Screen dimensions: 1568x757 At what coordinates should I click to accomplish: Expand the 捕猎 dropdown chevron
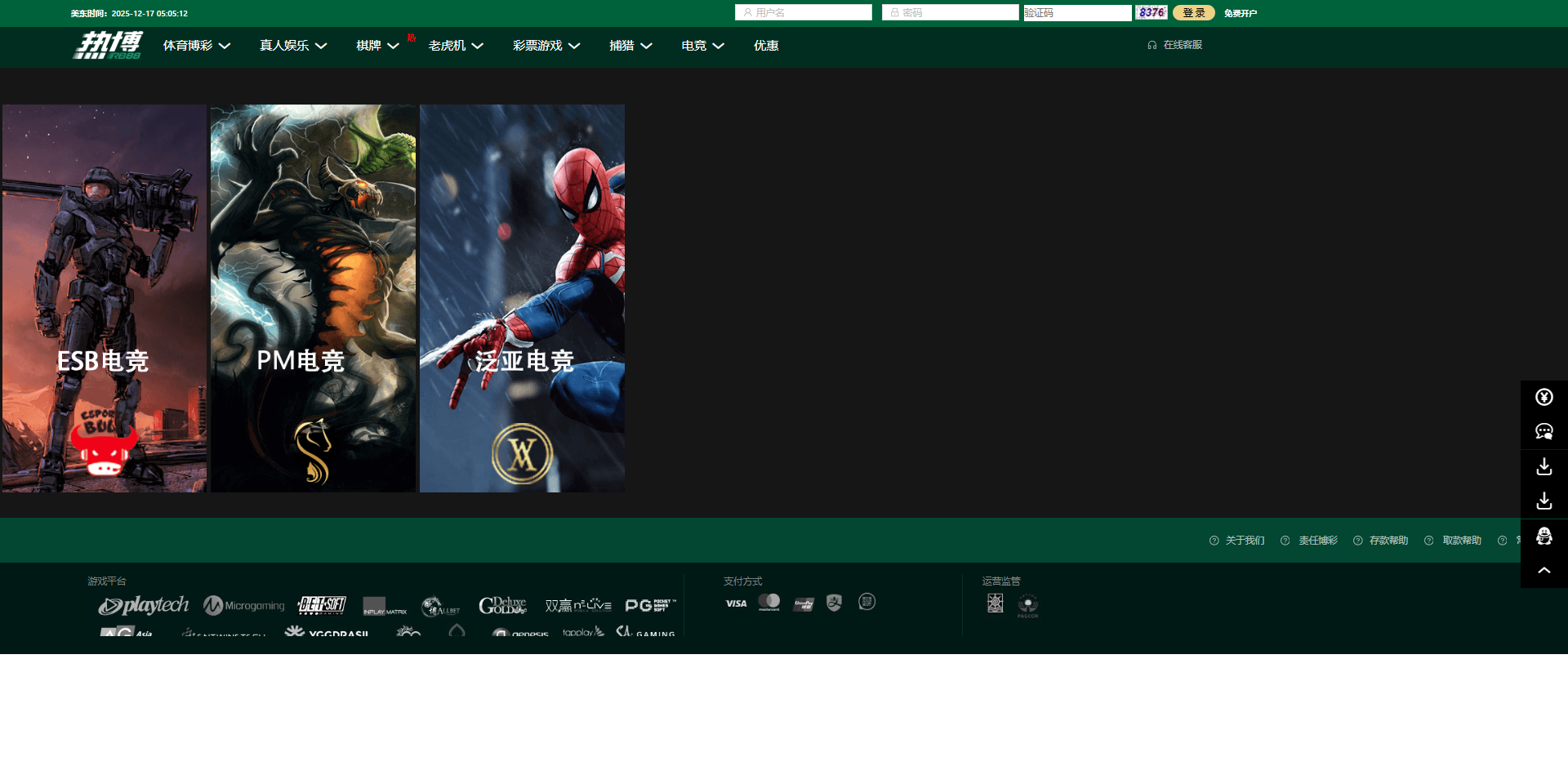[x=646, y=46]
